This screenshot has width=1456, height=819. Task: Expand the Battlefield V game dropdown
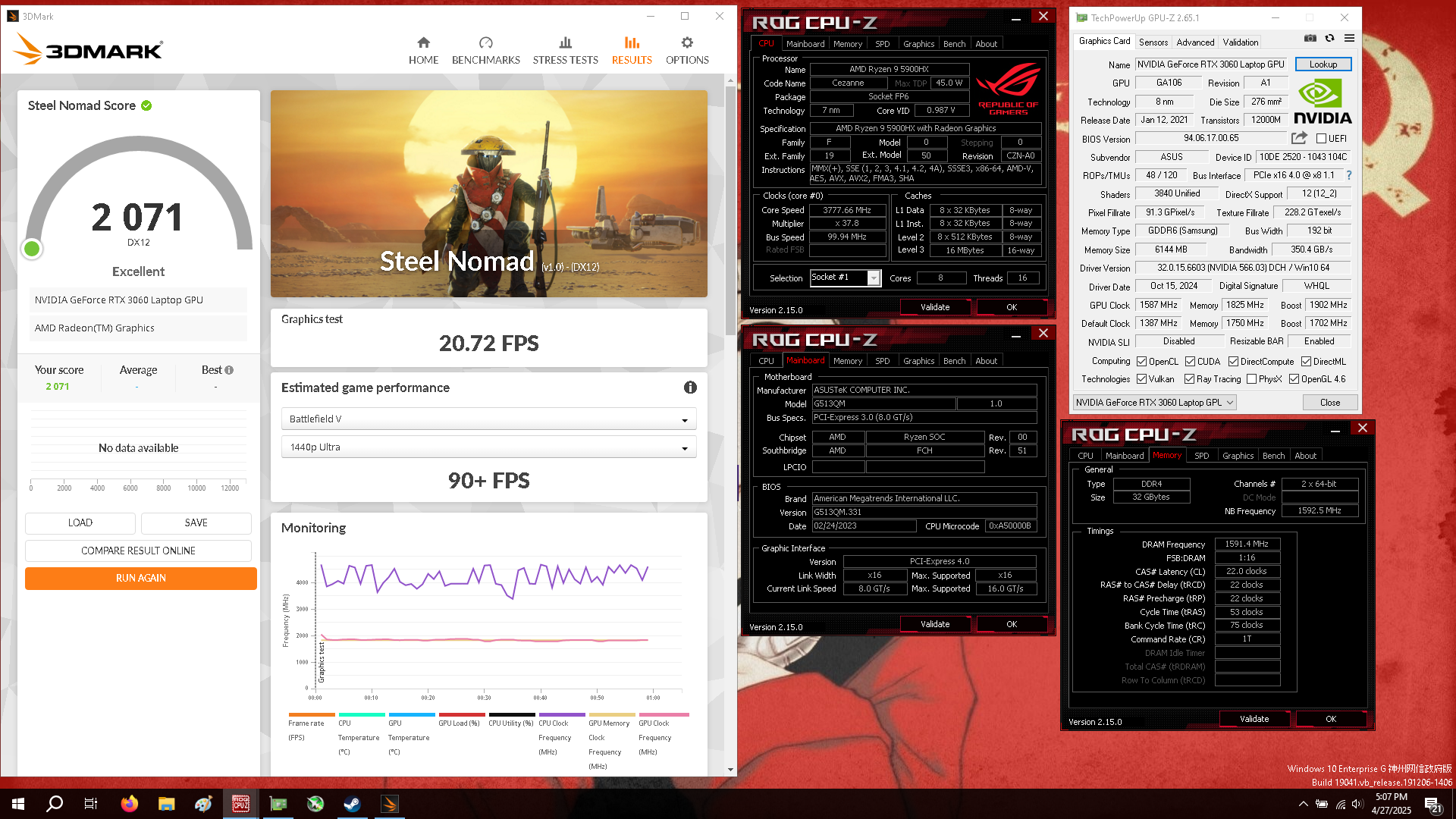(x=489, y=419)
